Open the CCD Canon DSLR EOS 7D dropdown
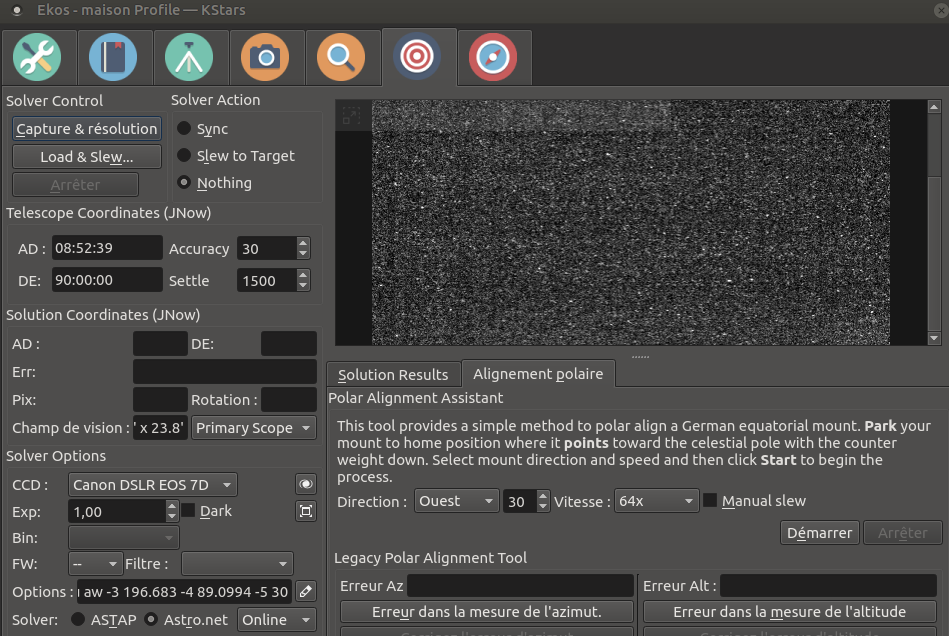This screenshot has width=949, height=636. (x=153, y=485)
